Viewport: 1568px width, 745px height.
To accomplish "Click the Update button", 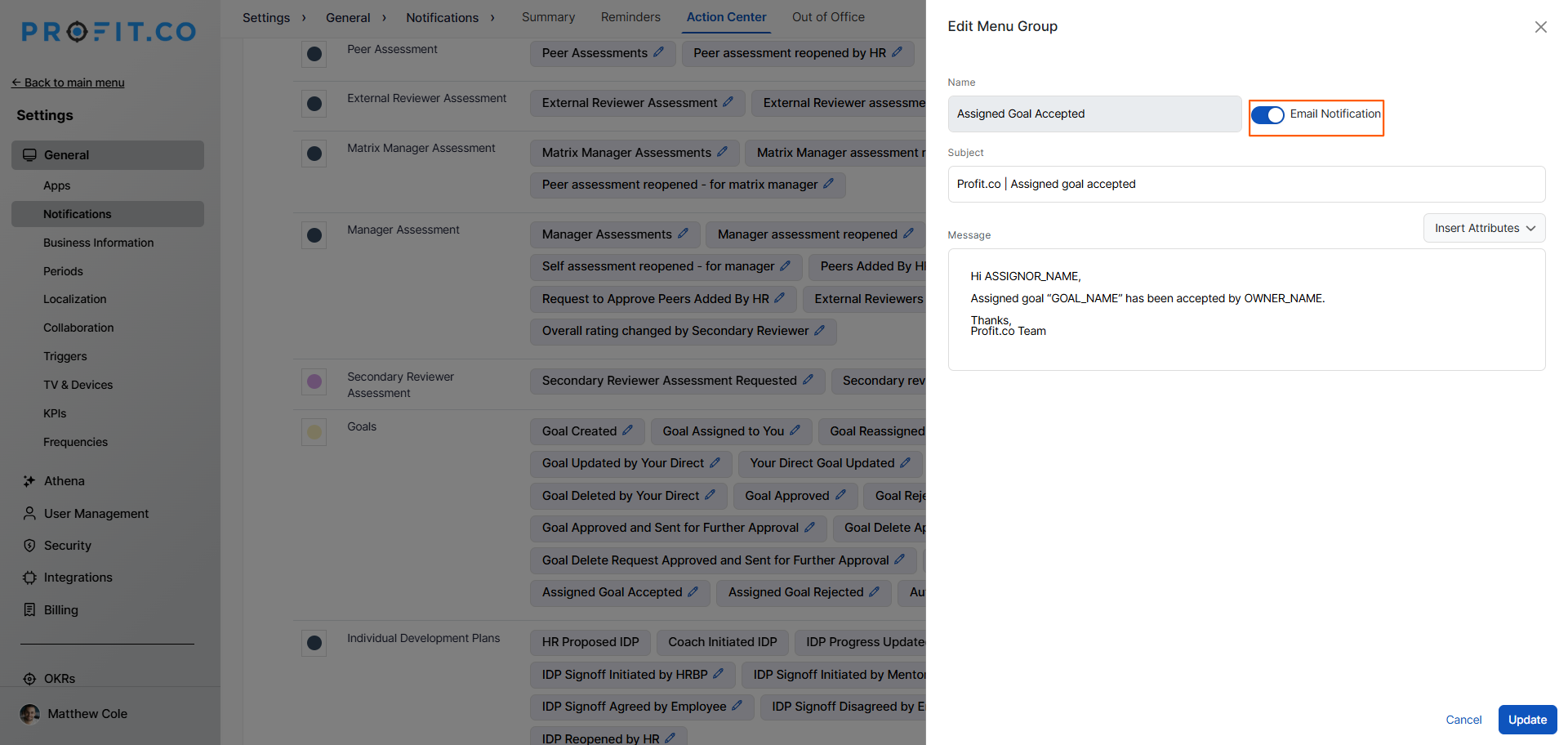I will coord(1527,720).
